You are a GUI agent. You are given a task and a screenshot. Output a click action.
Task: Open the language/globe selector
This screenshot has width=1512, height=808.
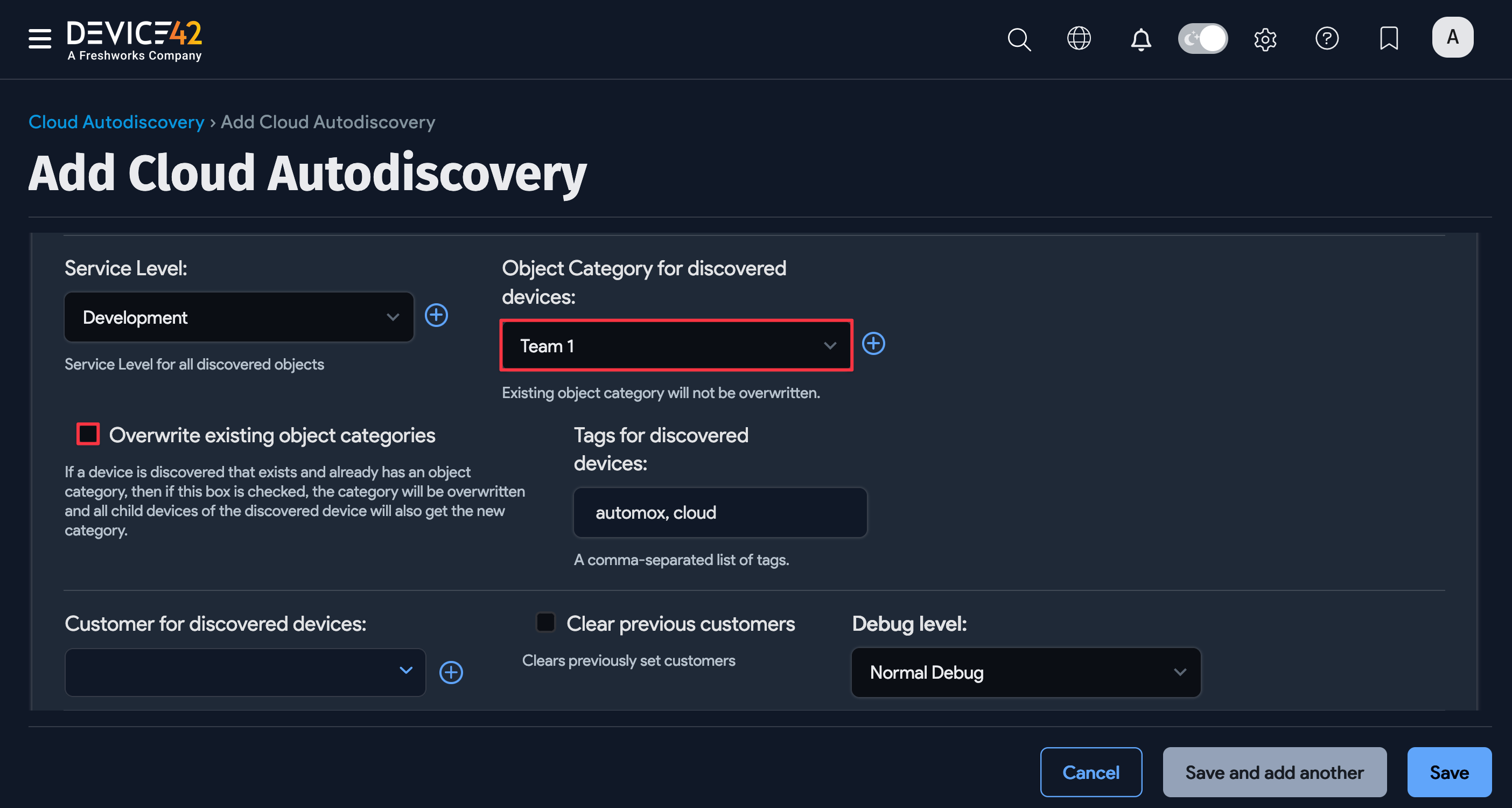(1079, 39)
